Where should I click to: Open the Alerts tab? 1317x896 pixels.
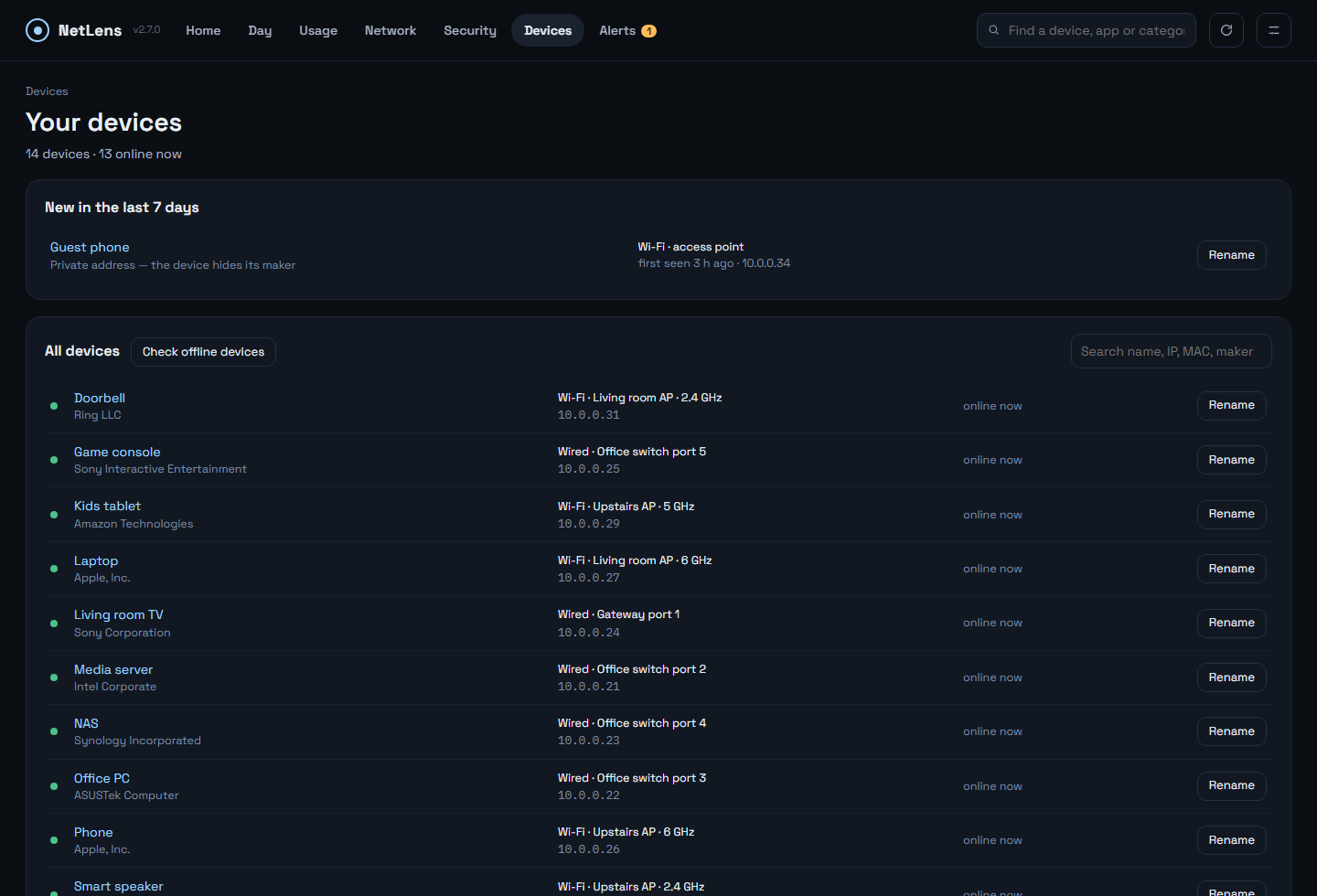click(x=627, y=30)
